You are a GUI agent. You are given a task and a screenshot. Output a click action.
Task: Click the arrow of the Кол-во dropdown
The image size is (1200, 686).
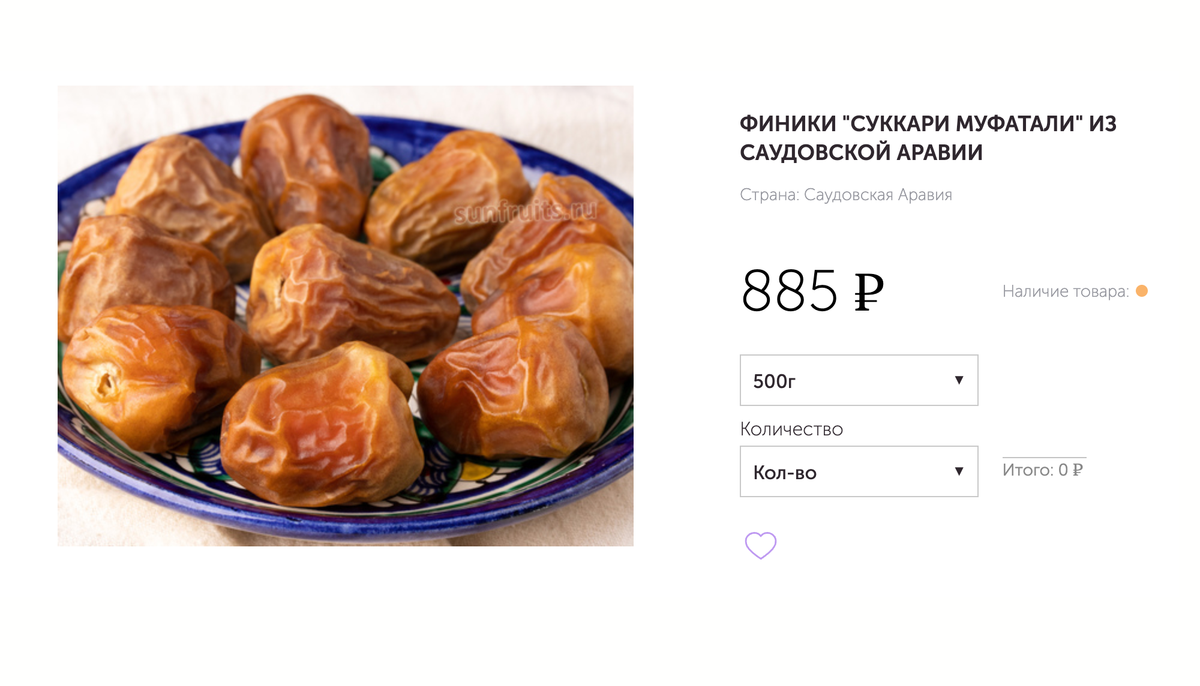959,471
